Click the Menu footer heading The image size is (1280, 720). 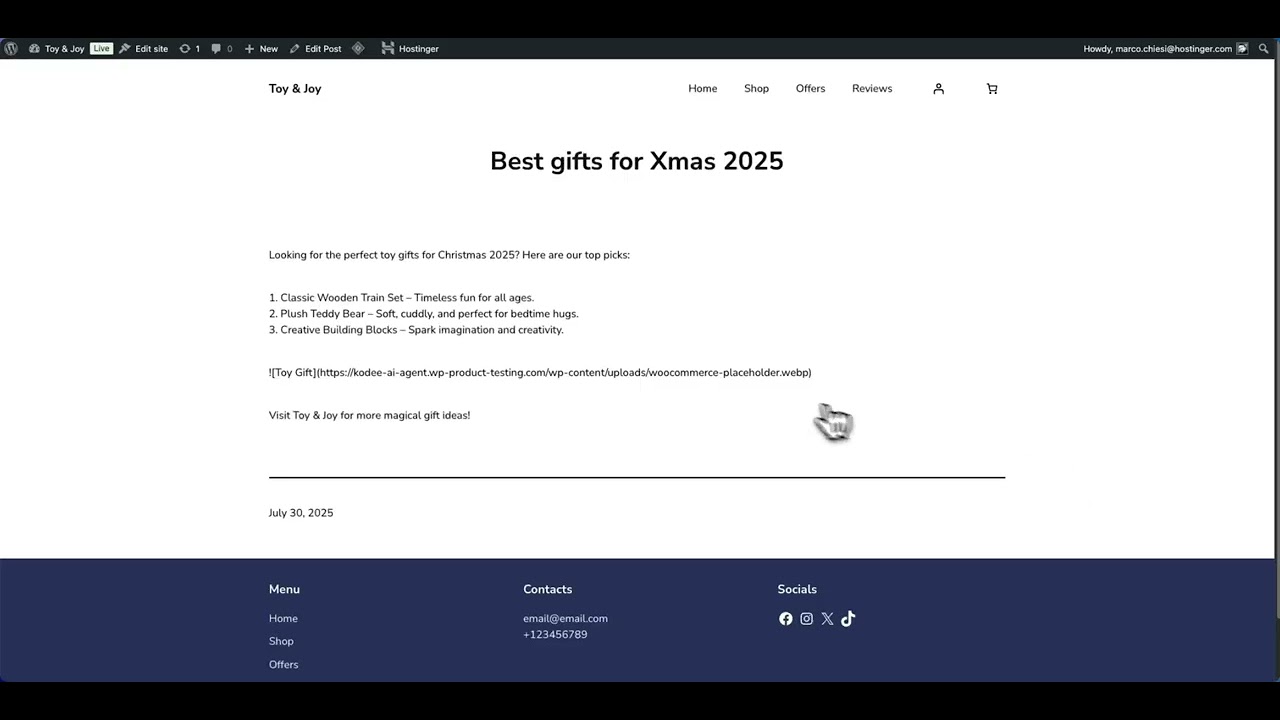[284, 590]
